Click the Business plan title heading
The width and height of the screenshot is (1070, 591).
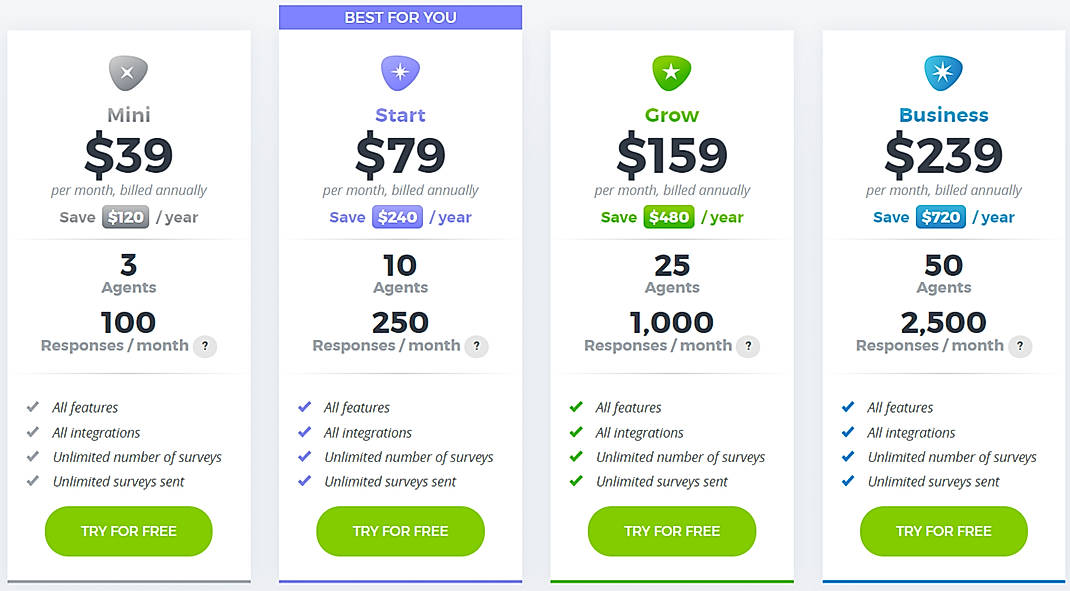click(943, 115)
